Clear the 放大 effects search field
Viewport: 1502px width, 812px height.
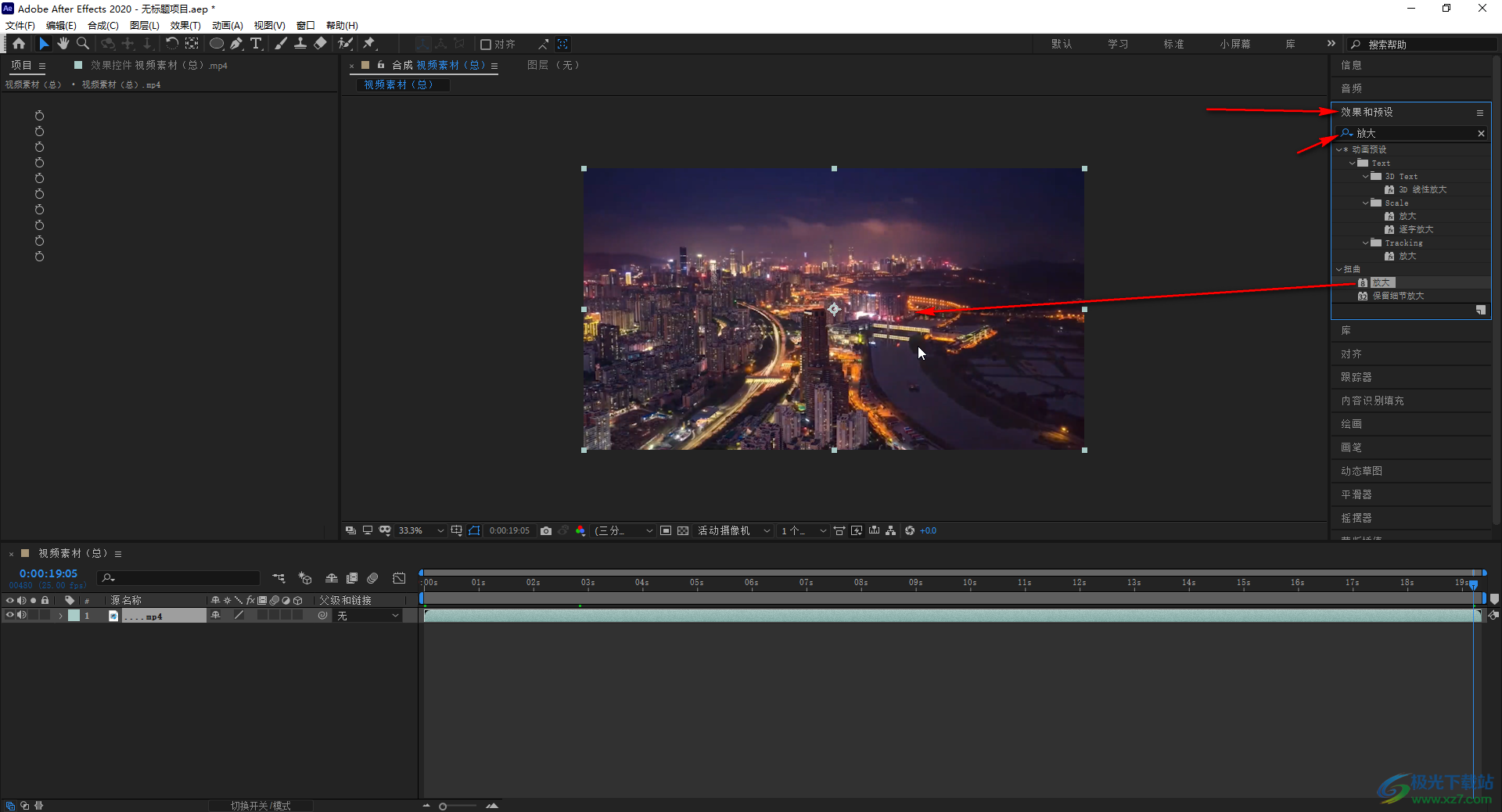[1481, 134]
